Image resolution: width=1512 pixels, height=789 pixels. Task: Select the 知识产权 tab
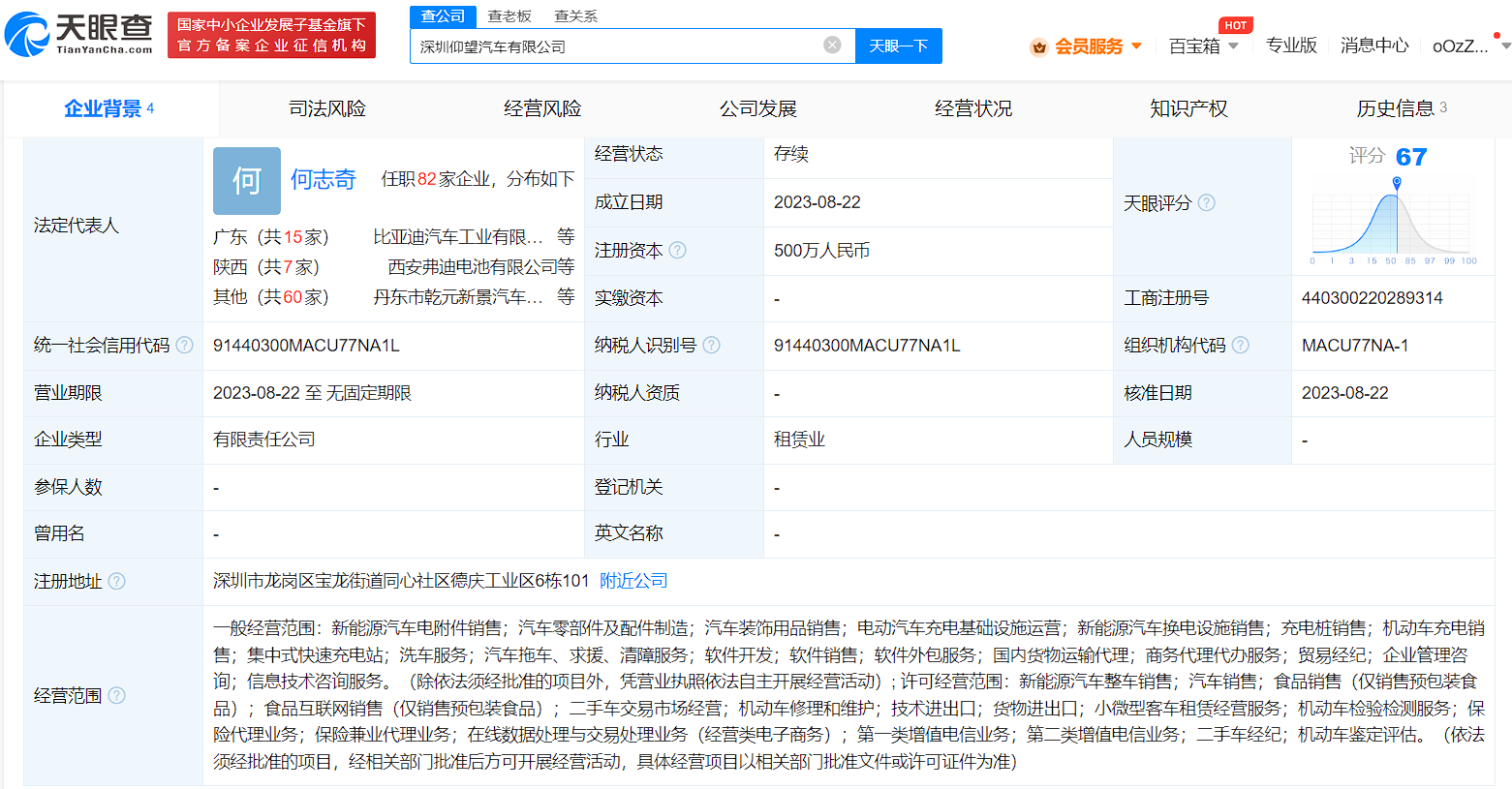coord(1188,108)
